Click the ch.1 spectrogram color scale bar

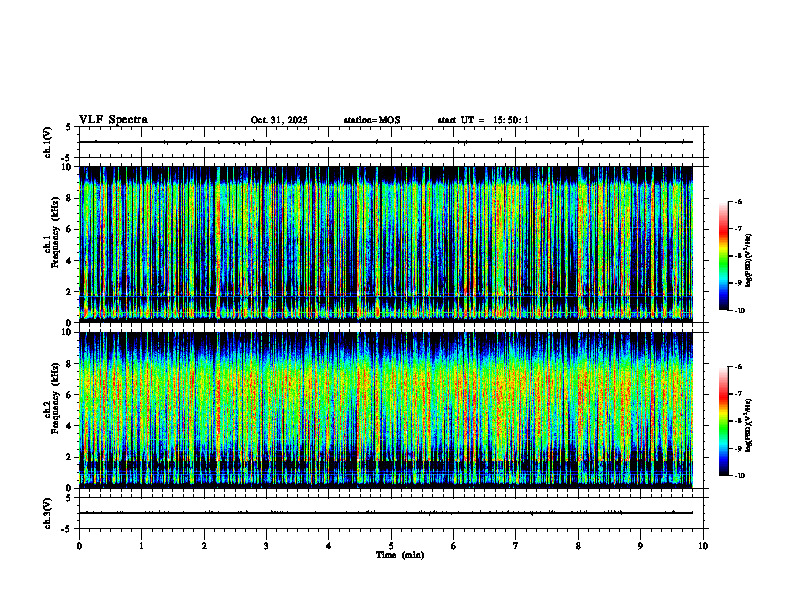click(x=724, y=256)
